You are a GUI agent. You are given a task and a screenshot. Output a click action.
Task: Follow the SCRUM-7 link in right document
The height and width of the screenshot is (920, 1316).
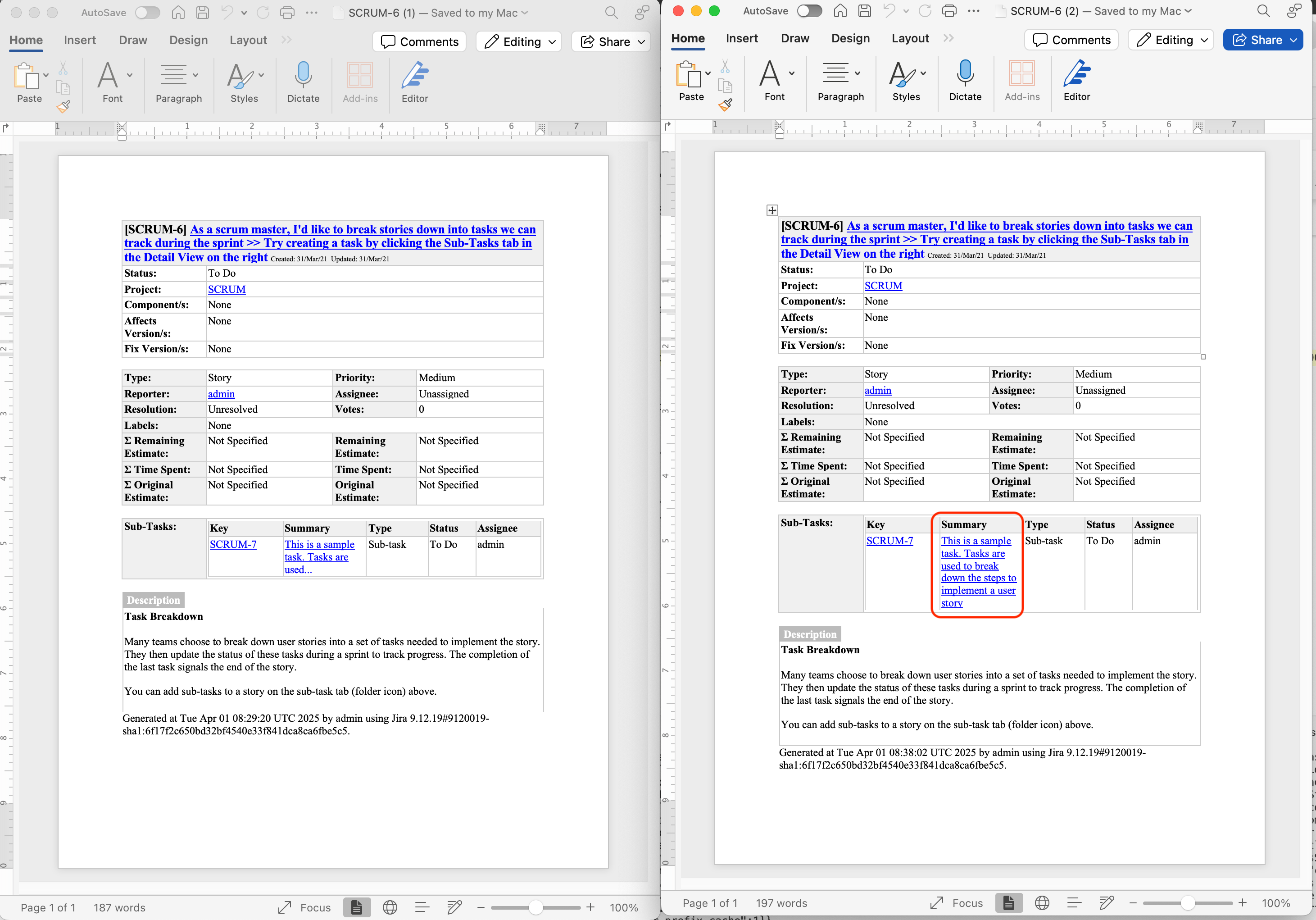pyautogui.click(x=889, y=541)
